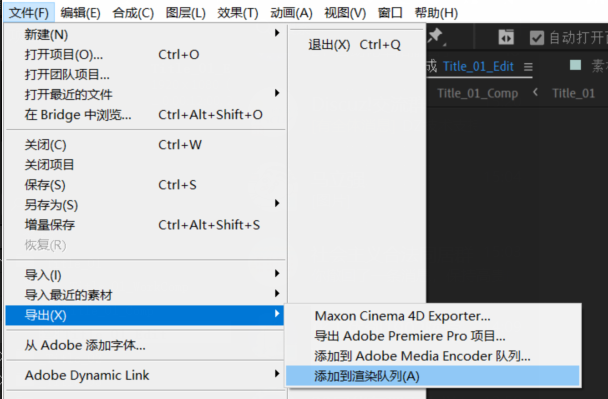The image size is (608, 399).
Task: Expand the 另存为(S) submenu
Action: click(145, 205)
